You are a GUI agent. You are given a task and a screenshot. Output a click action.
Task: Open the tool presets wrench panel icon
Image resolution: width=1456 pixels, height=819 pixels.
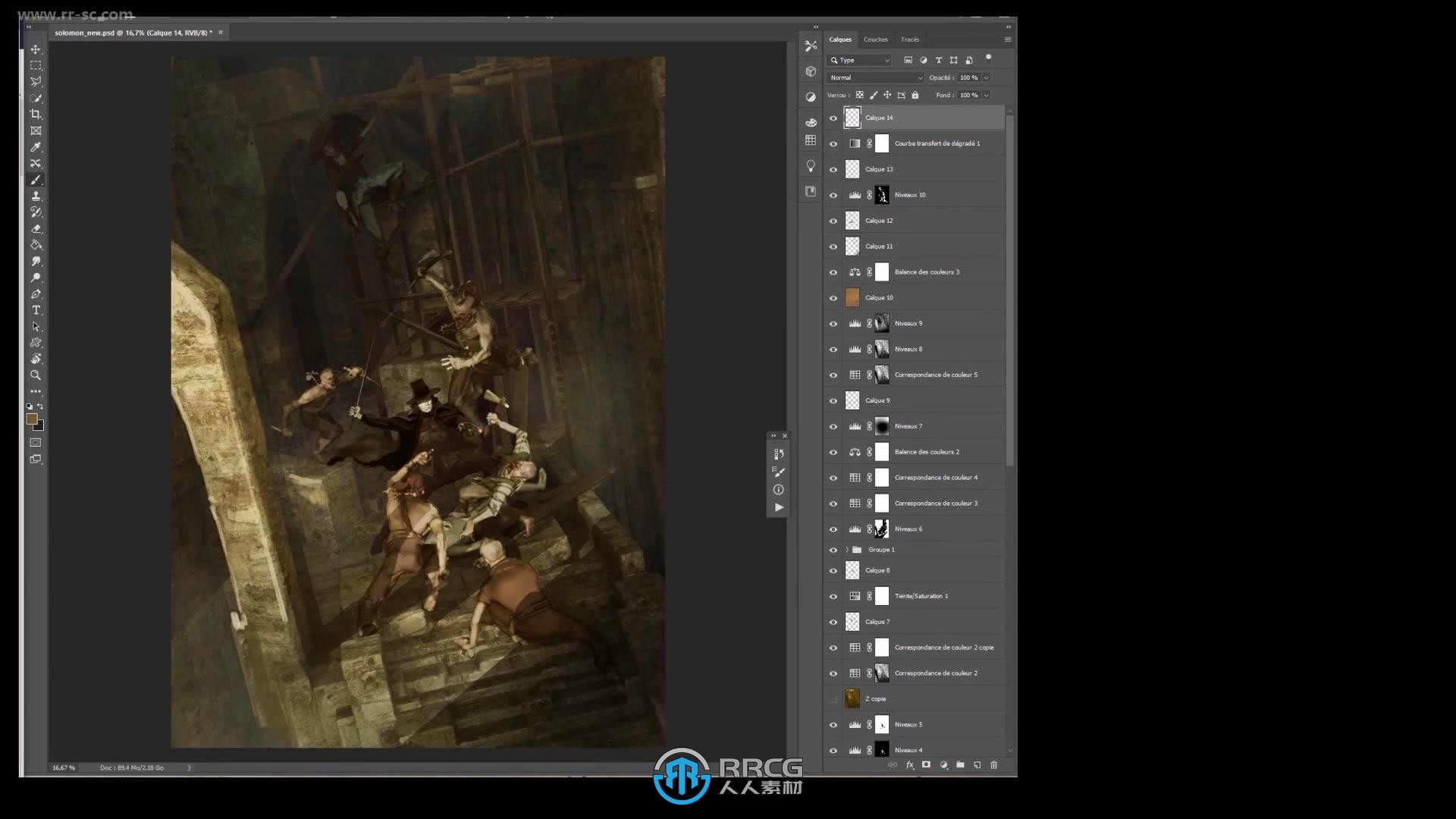click(811, 45)
